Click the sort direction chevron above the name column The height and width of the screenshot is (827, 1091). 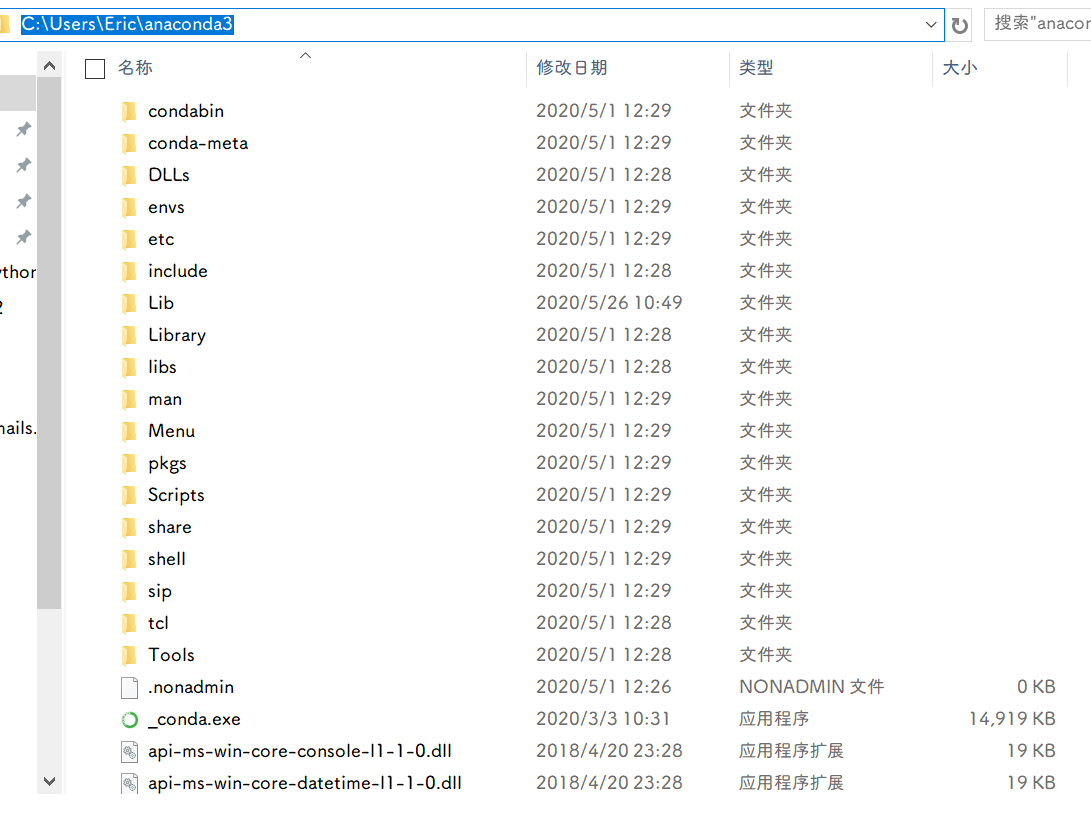tap(305, 55)
